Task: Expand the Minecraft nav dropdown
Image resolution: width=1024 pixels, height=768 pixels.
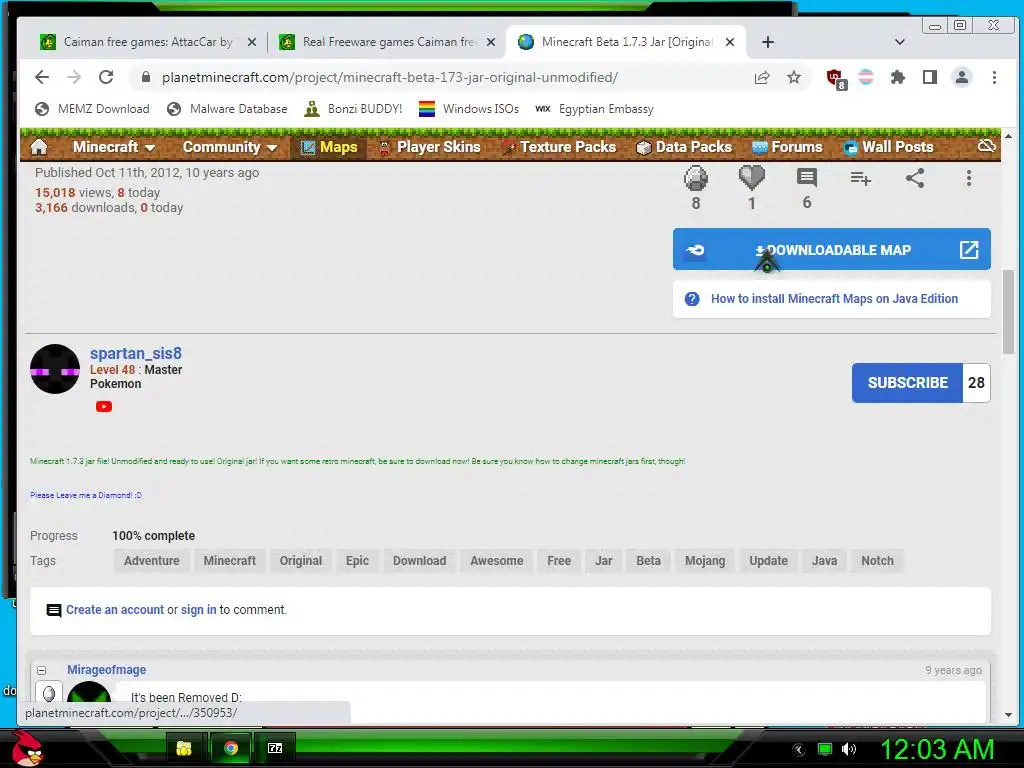Action: click(114, 147)
